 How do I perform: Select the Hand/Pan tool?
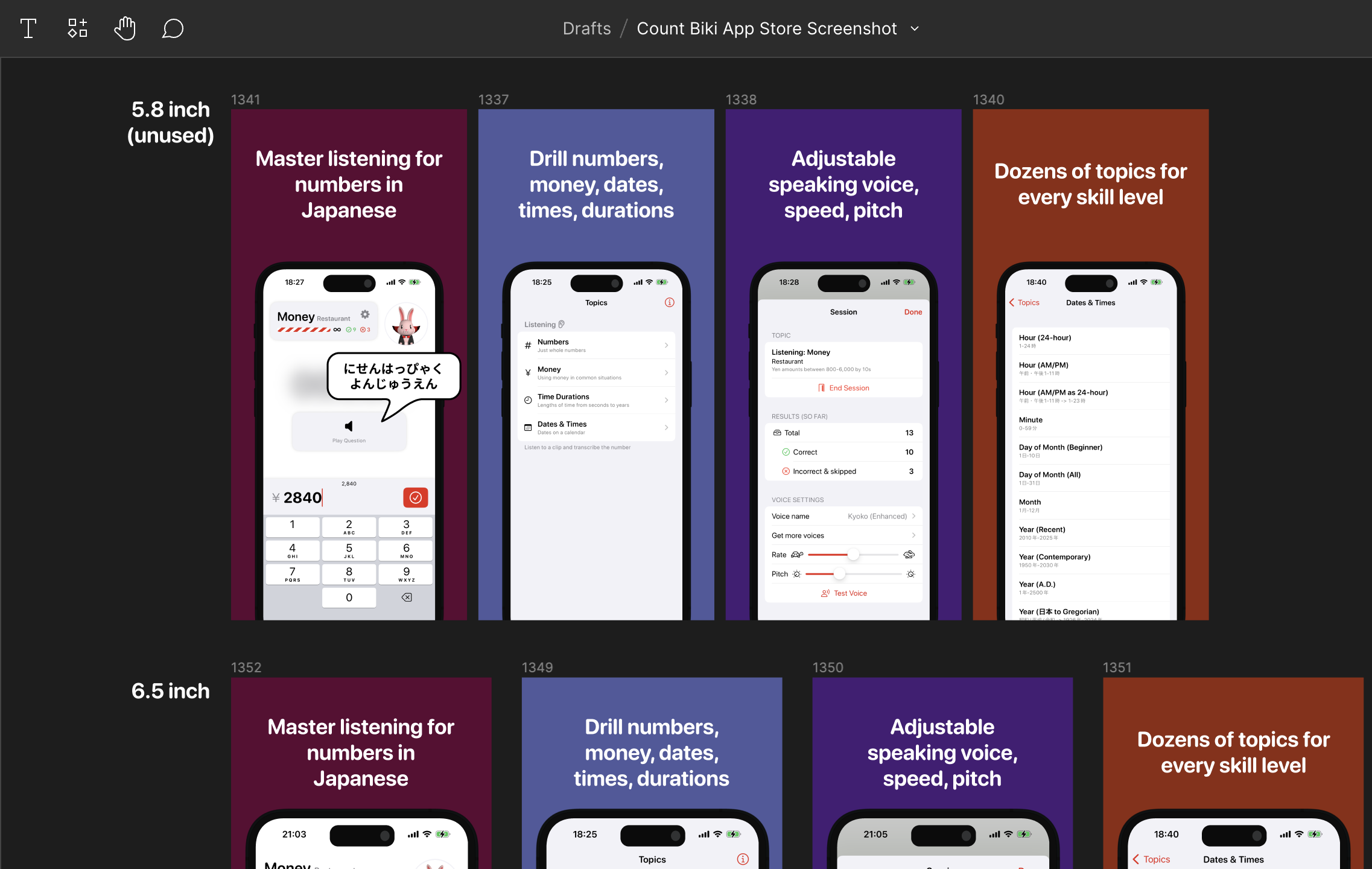pyautogui.click(x=124, y=27)
